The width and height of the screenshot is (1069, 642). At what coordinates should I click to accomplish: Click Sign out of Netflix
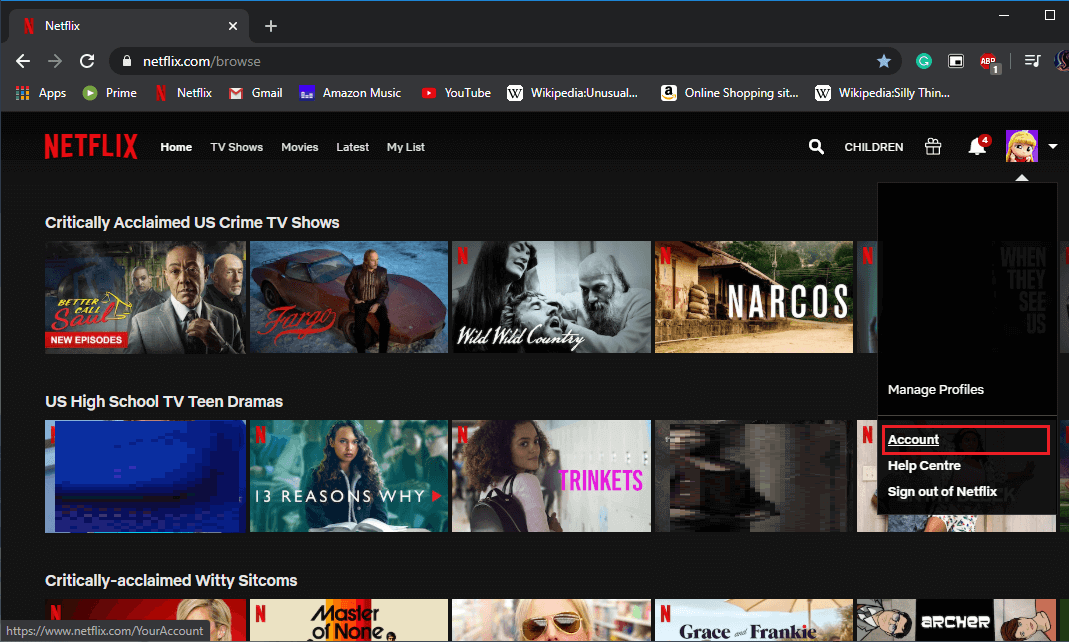(942, 491)
